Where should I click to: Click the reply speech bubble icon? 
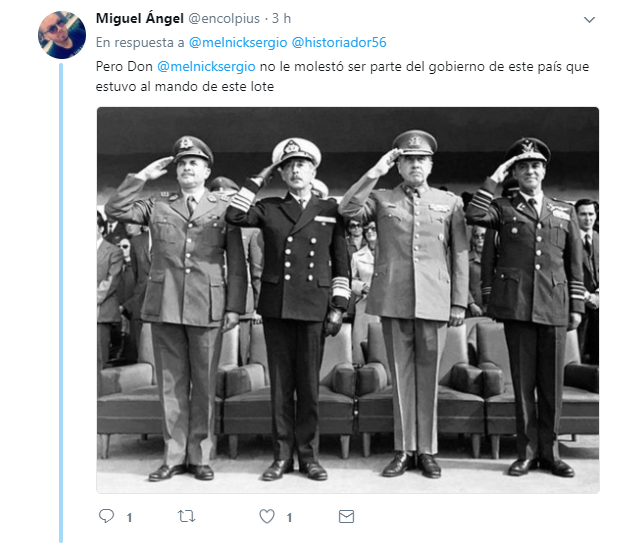(x=106, y=516)
